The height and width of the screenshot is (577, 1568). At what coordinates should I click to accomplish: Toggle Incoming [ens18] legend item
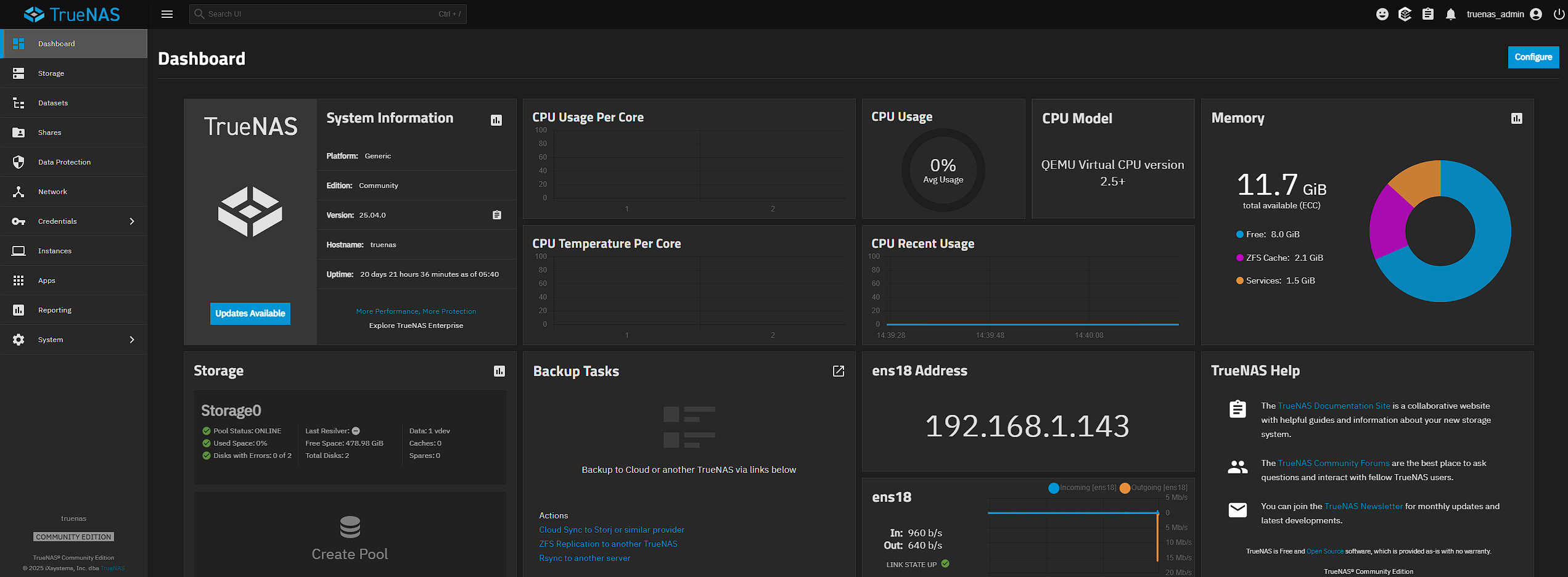1083,488
